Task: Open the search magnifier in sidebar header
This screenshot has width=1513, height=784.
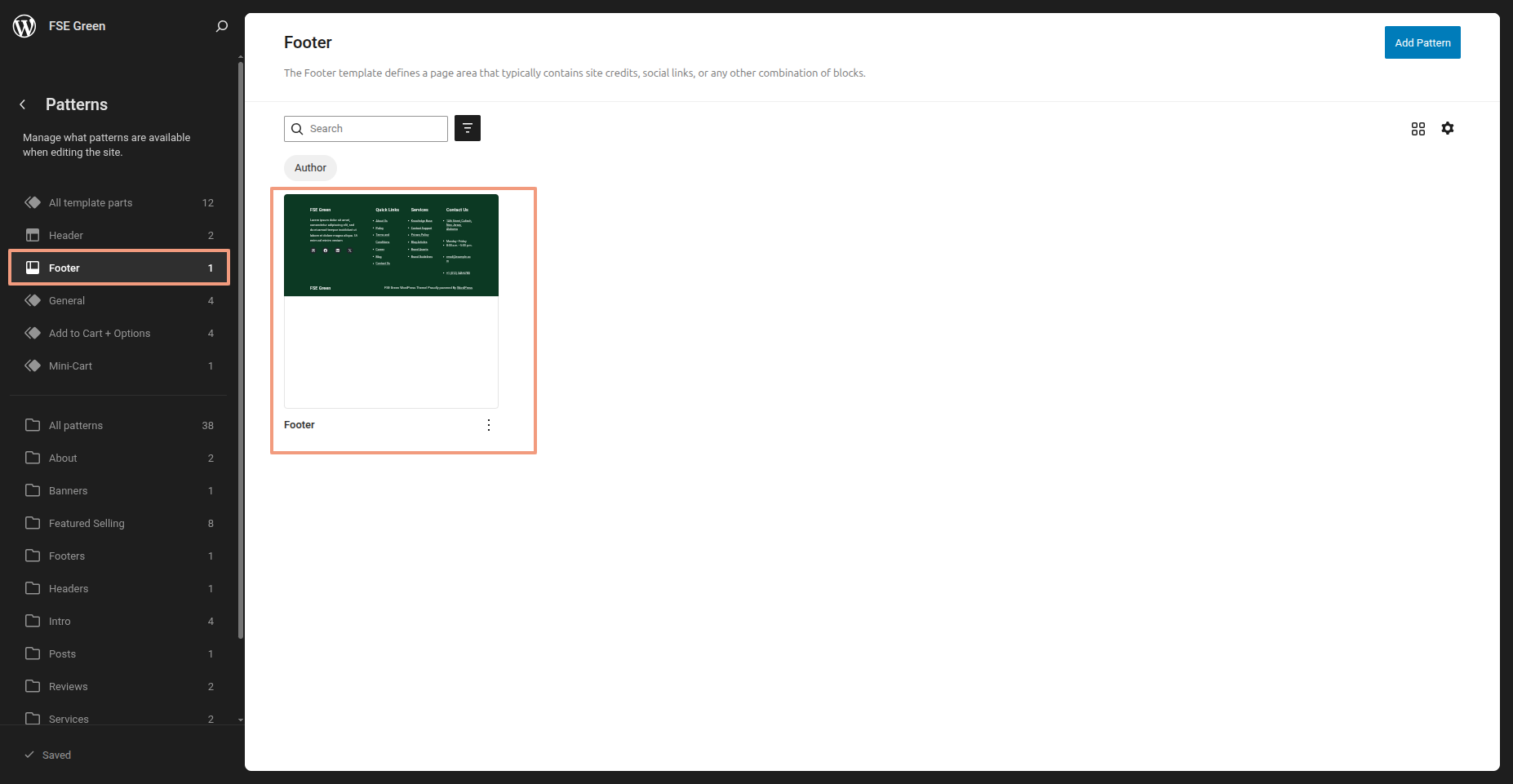Action: point(221,26)
